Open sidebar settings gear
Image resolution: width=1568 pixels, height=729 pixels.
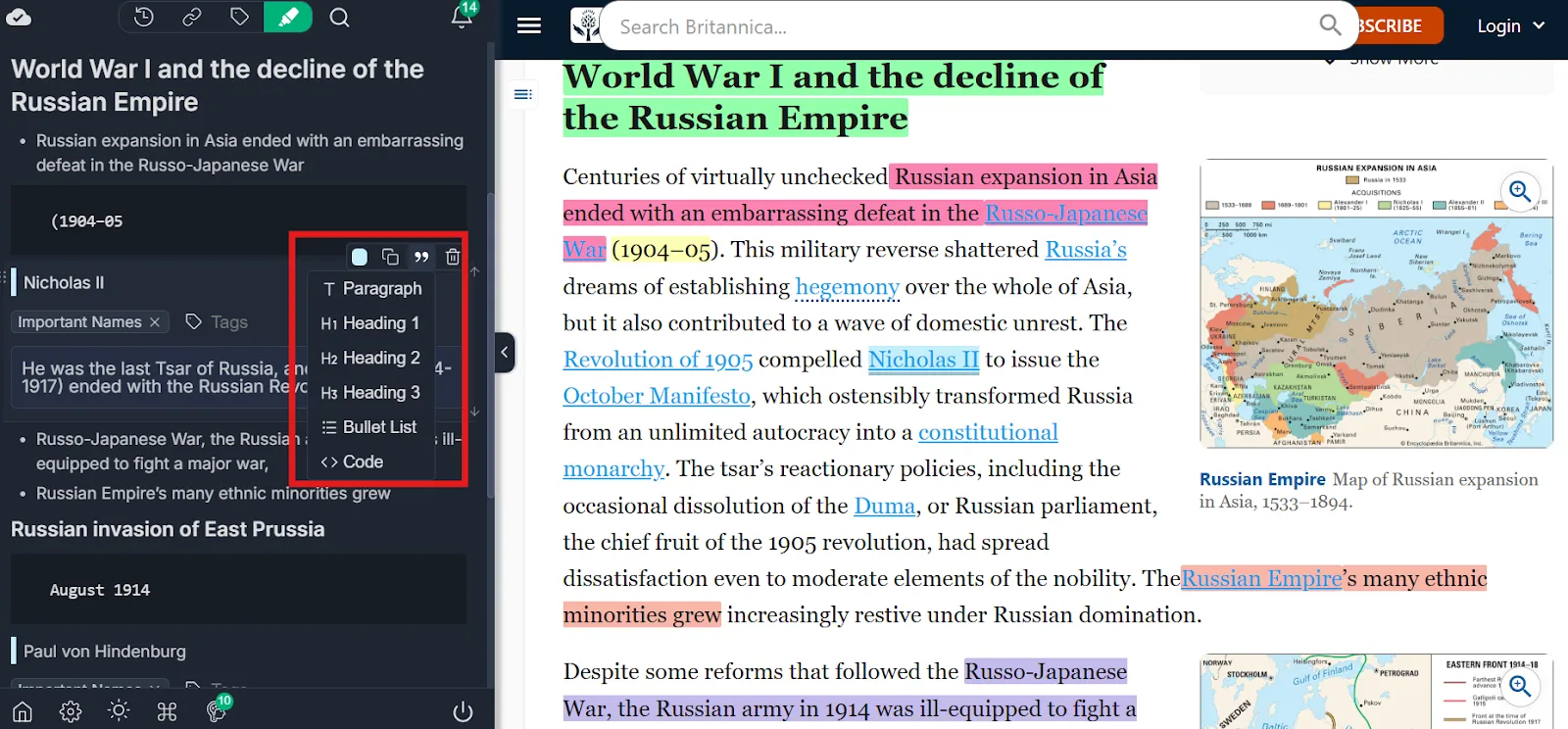tap(71, 711)
